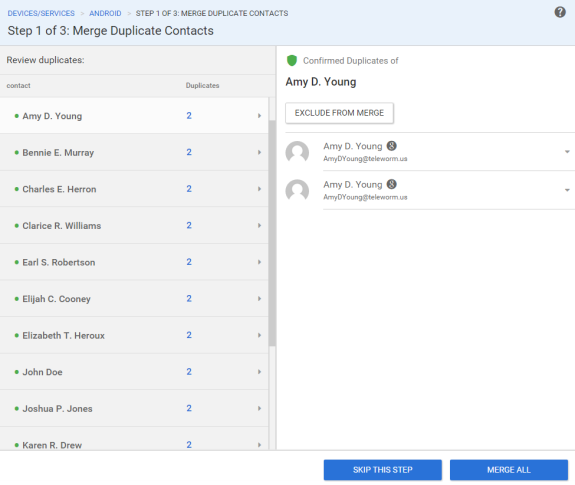The height and width of the screenshot is (485, 575).
Task: Go to Devices/Services breadcrumb
Action: [x=41, y=13]
